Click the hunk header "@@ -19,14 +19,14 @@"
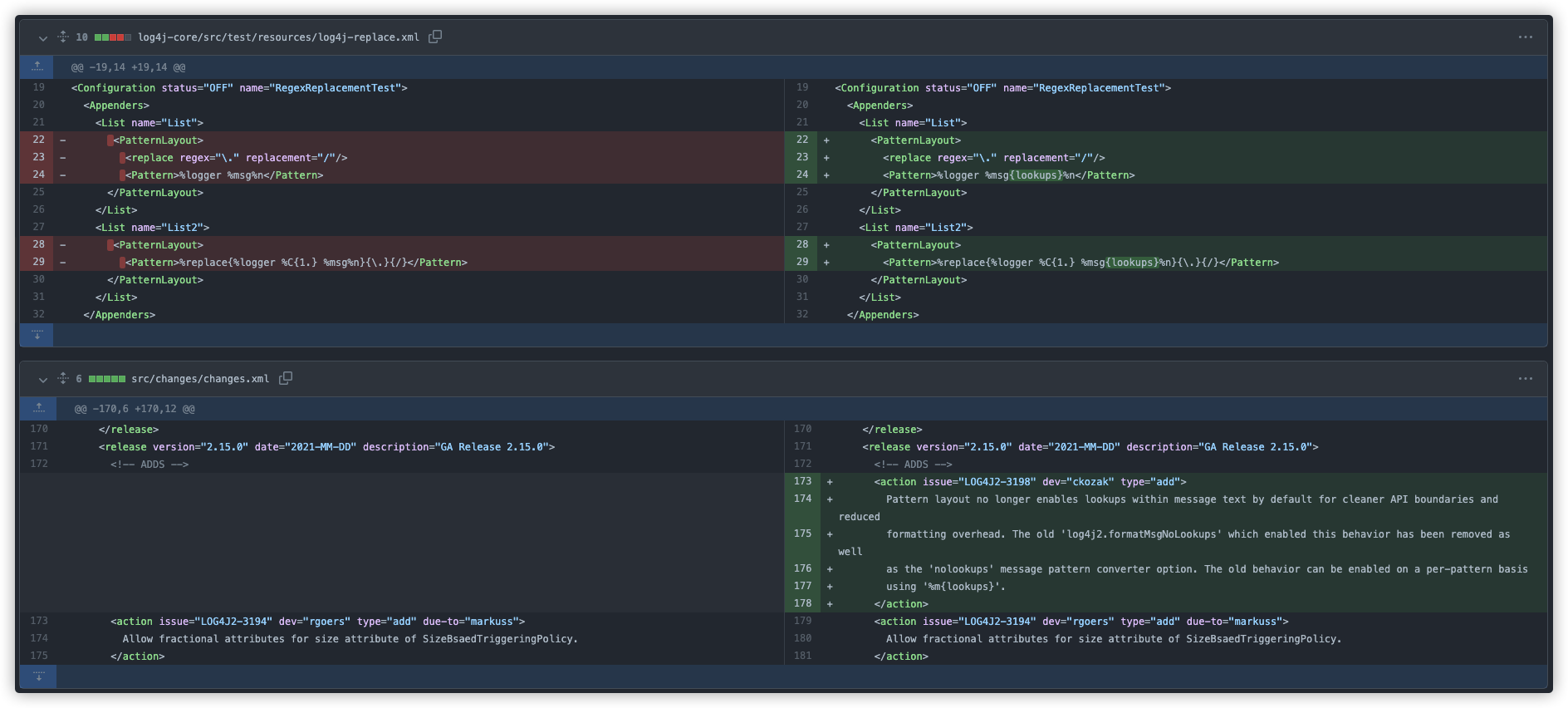Image resolution: width=1568 pixels, height=708 pixels. pyautogui.click(x=129, y=67)
